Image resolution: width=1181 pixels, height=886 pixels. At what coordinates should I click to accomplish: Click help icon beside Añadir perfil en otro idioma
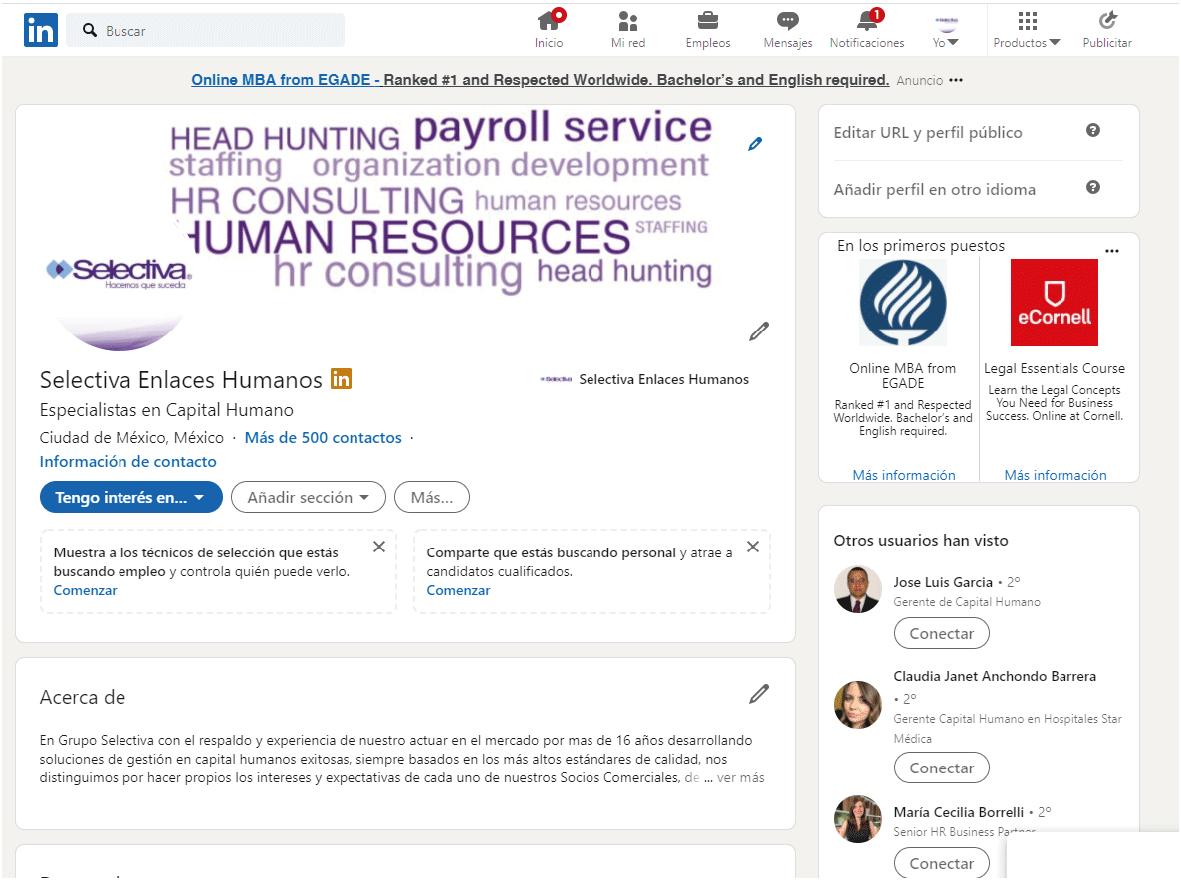(x=1092, y=187)
